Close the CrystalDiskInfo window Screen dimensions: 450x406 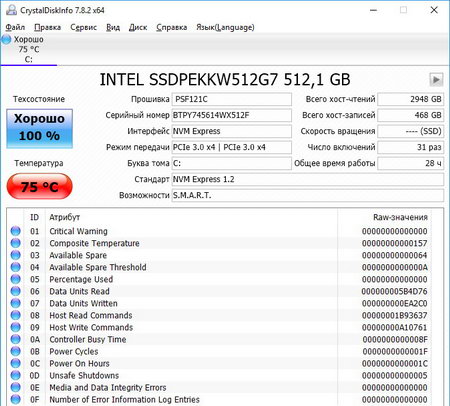click(x=434, y=10)
